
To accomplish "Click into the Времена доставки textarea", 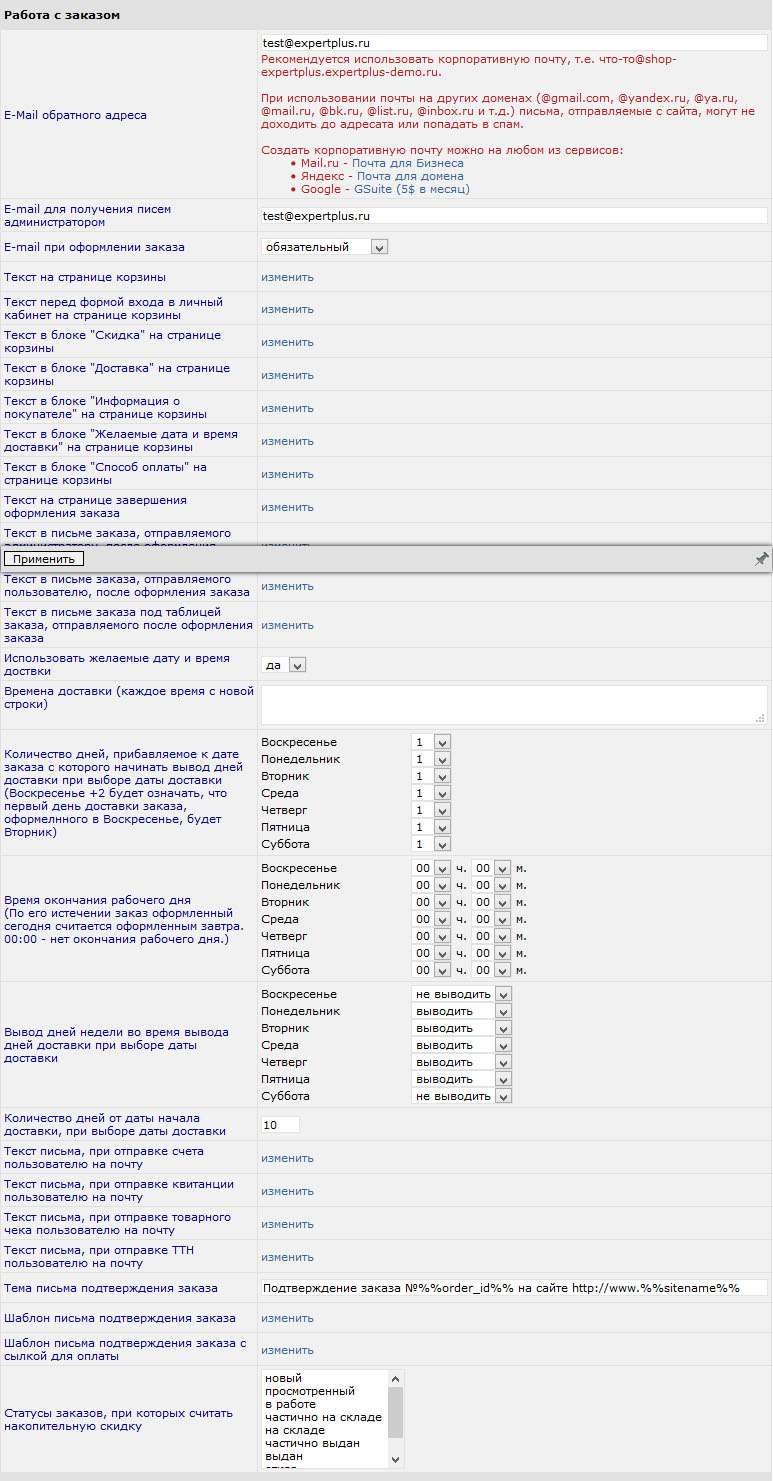I will (514, 704).
